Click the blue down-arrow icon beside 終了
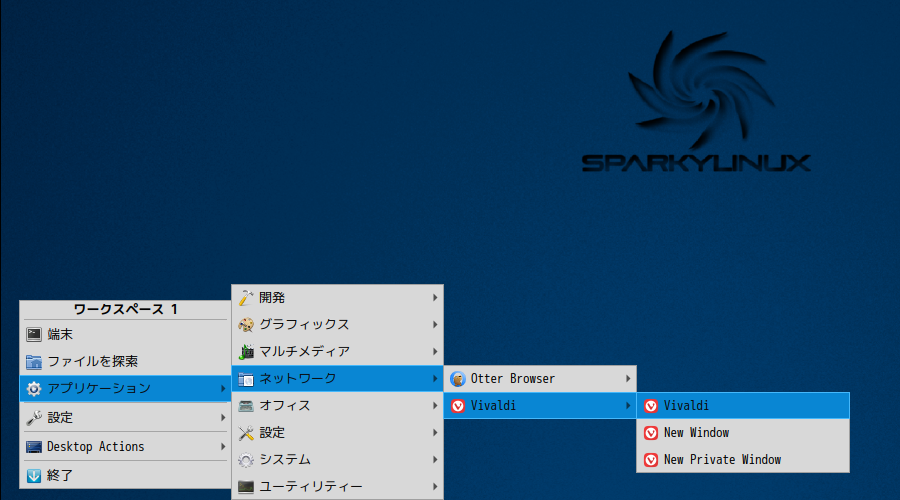The width and height of the screenshot is (900, 500). (x=34, y=475)
